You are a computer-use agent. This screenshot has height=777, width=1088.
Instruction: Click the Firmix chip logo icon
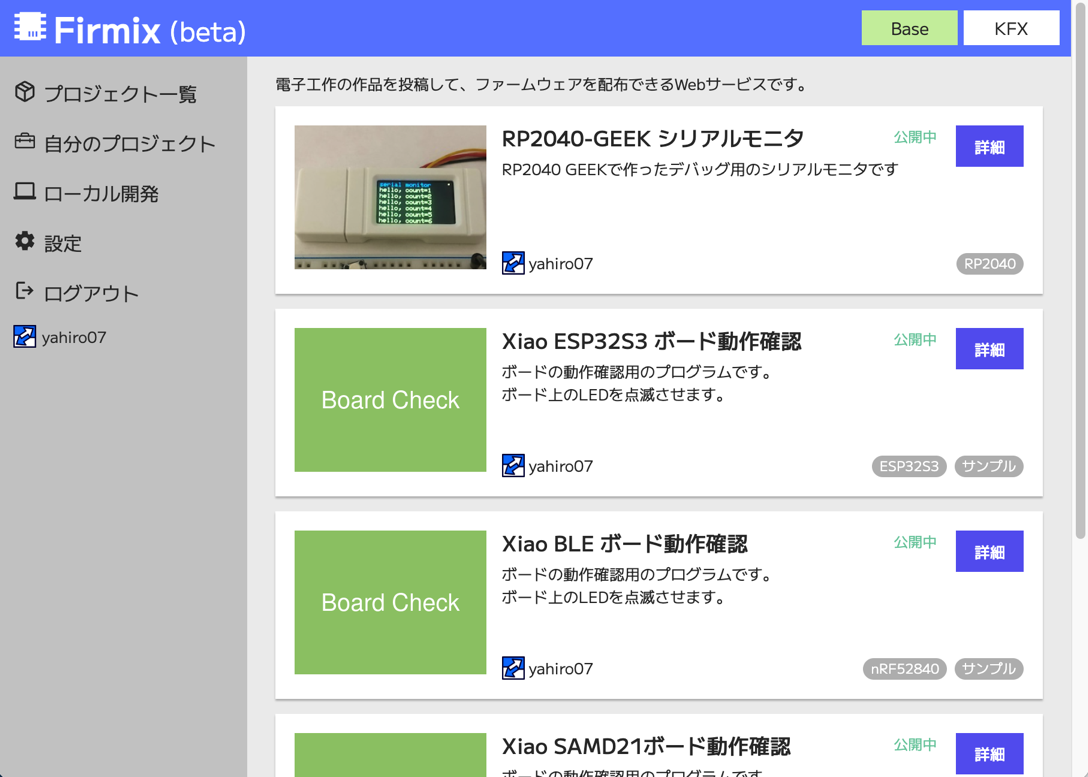pos(30,28)
